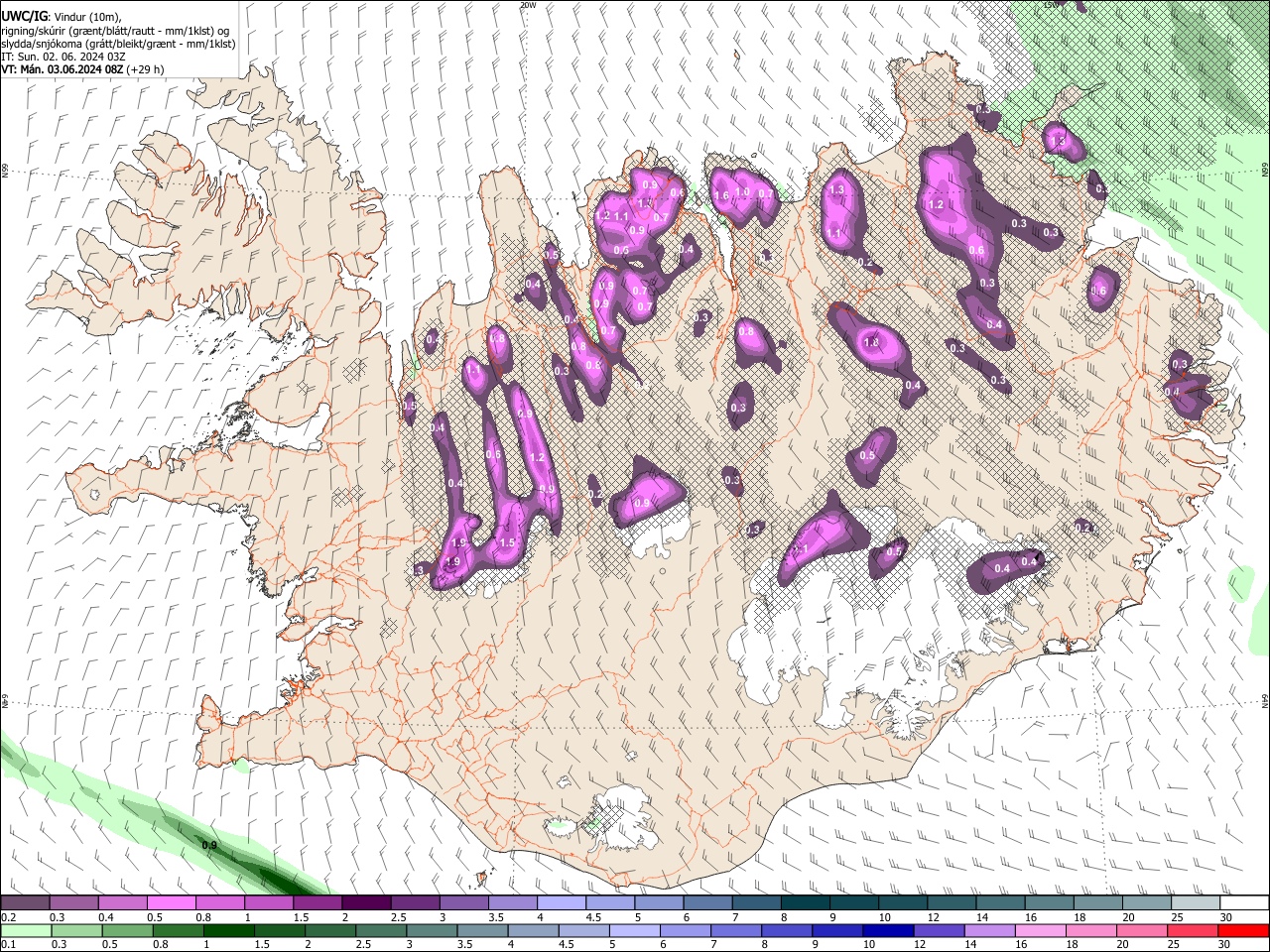Click the 0.9 value on the green ocean band

[209, 845]
